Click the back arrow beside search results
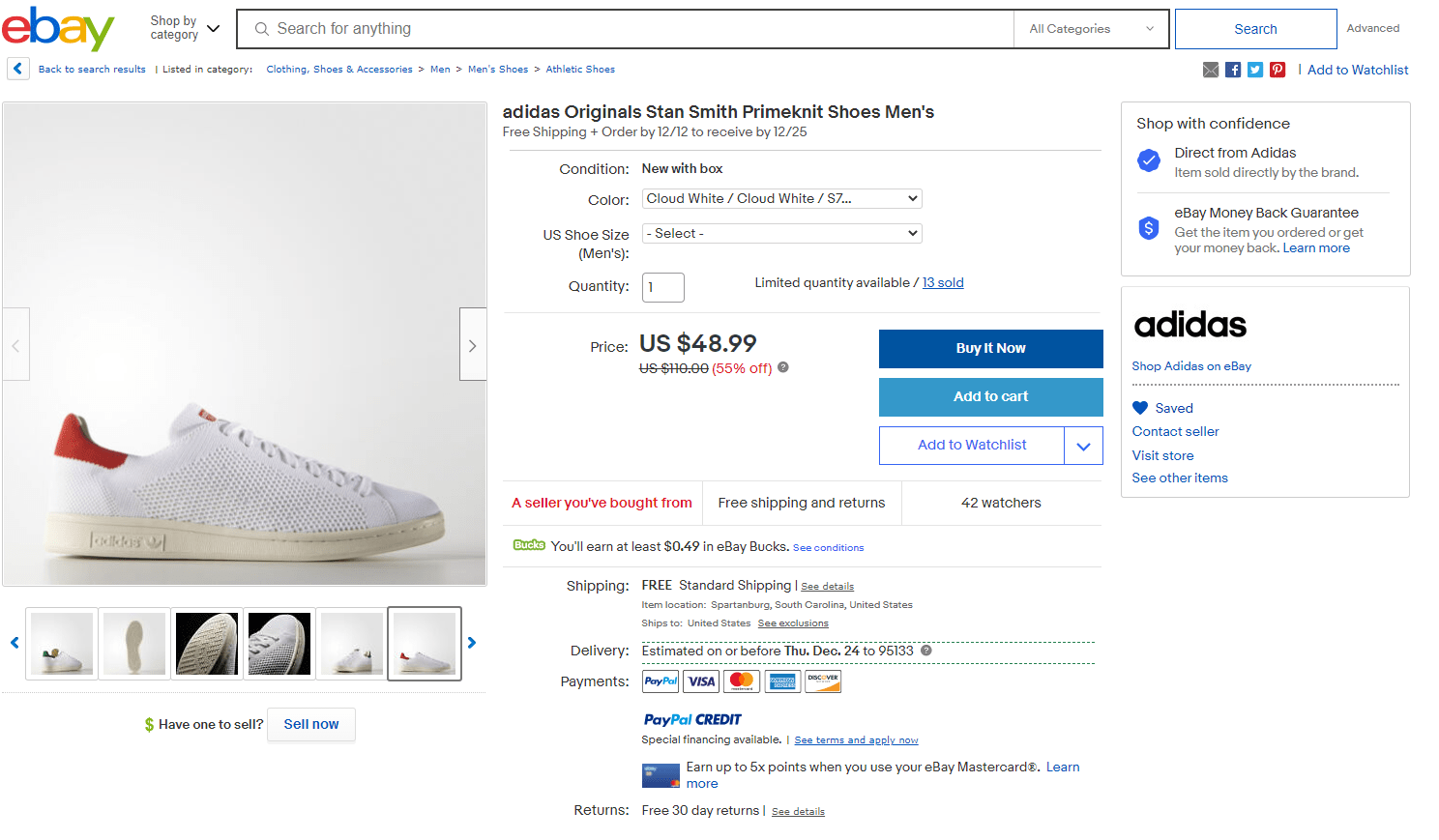Viewport: 1439px width, 840px height. coord(17,69)
